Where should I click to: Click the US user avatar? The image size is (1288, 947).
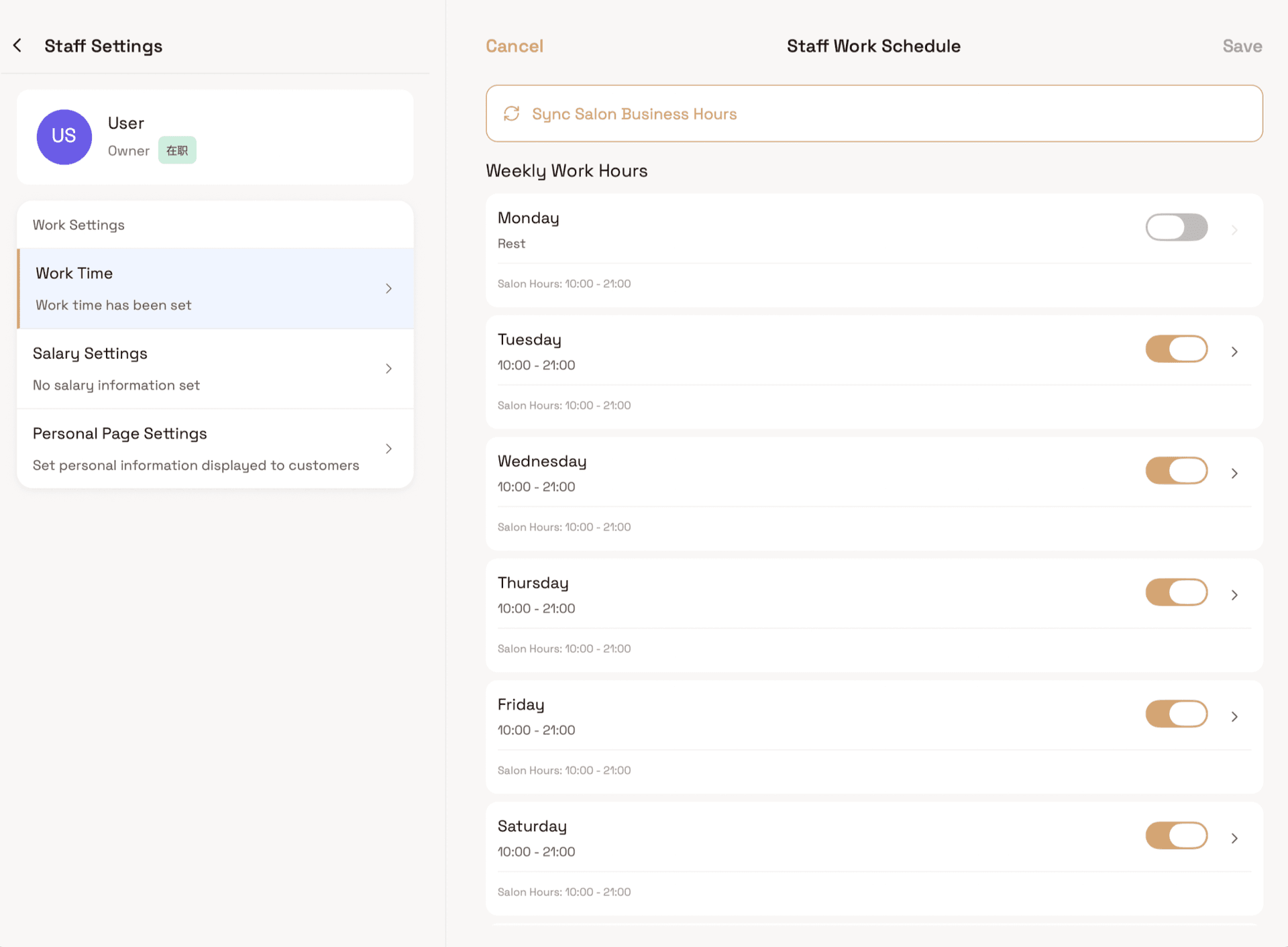coord(64,136)
